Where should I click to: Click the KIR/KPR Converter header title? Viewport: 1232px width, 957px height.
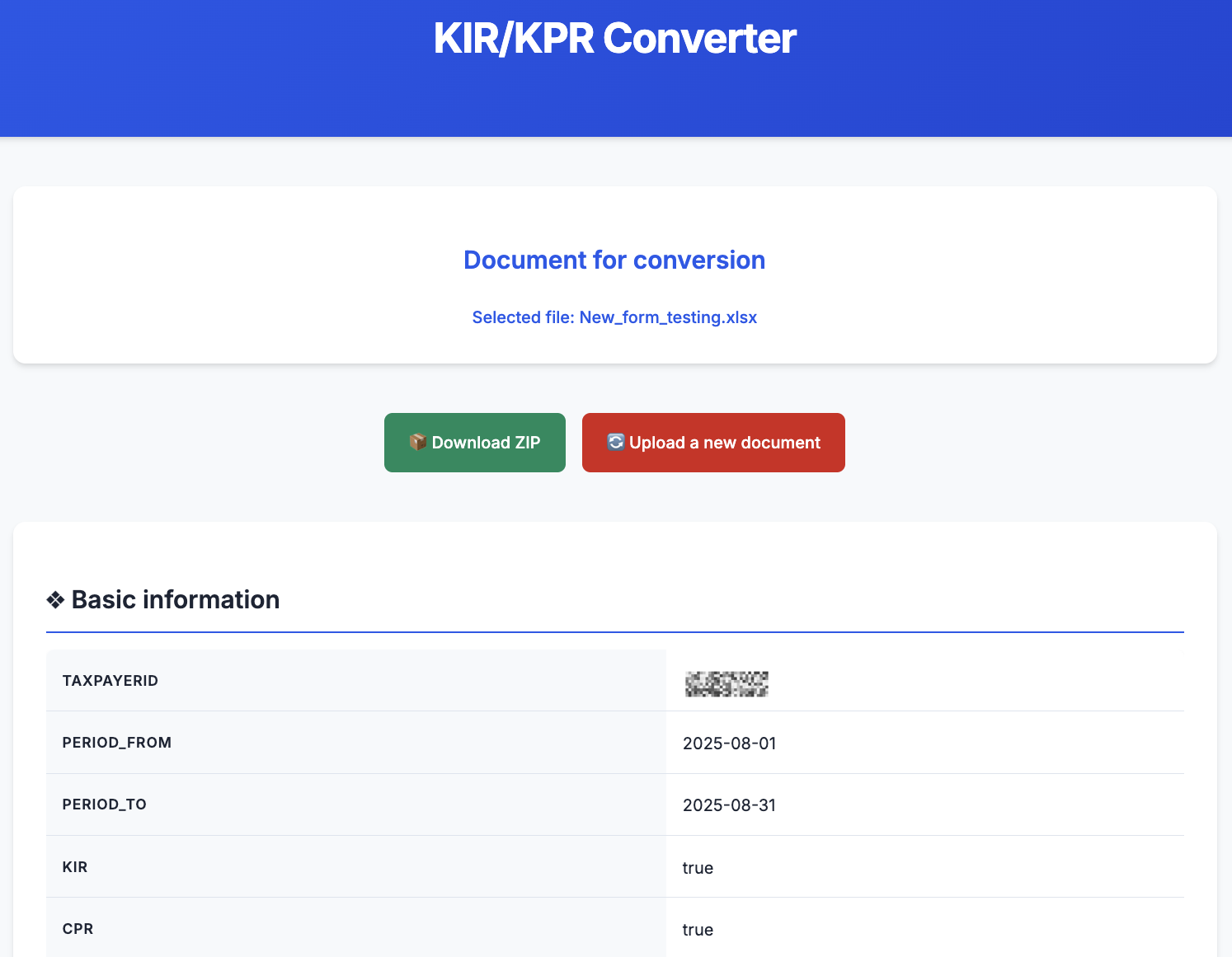point(615,38)
